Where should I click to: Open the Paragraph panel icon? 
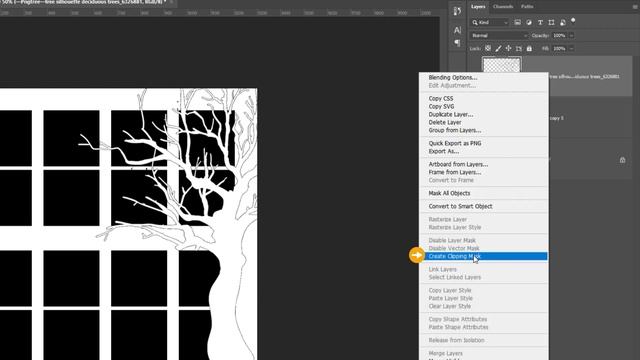pos(457,43)
